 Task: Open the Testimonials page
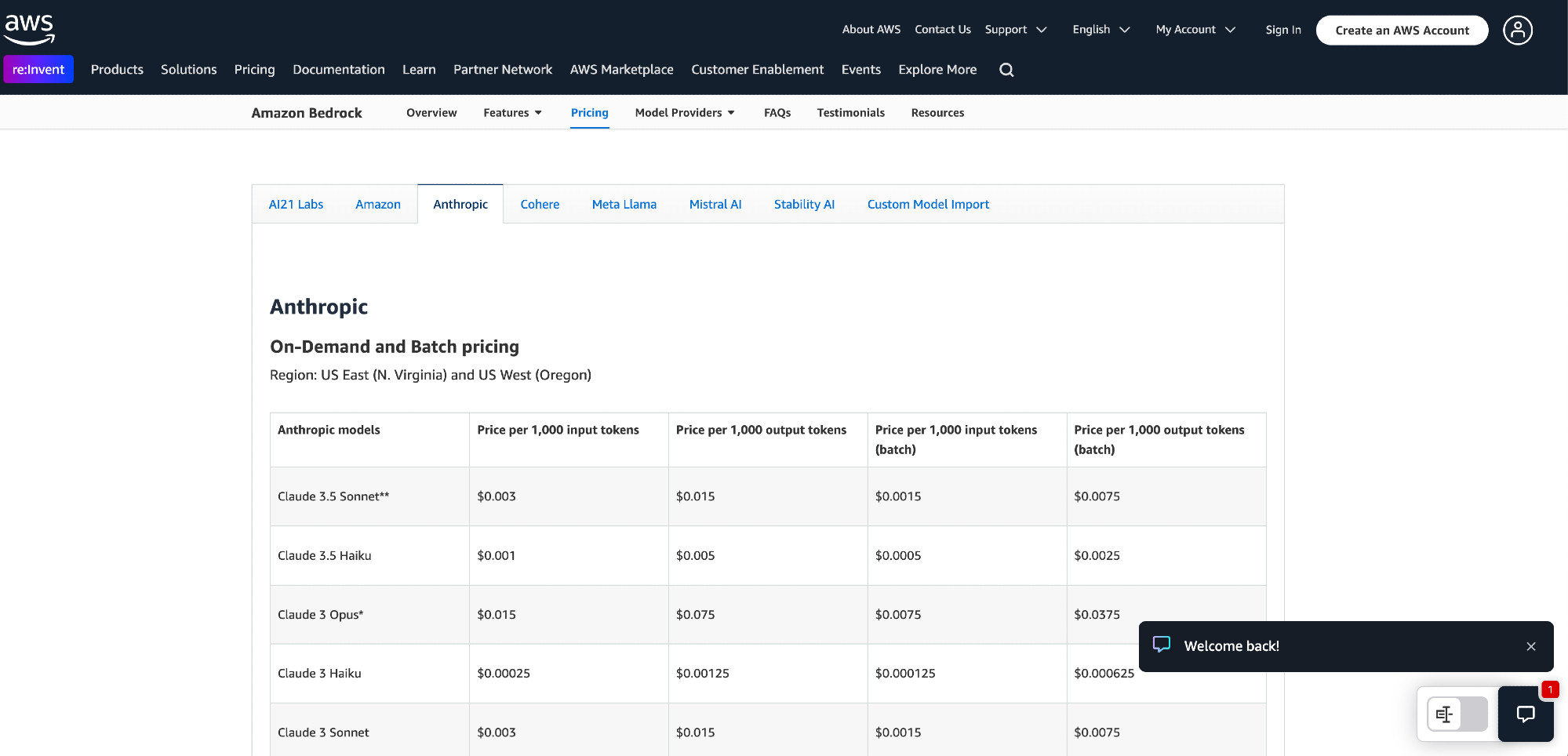click(x=850, y=113)
